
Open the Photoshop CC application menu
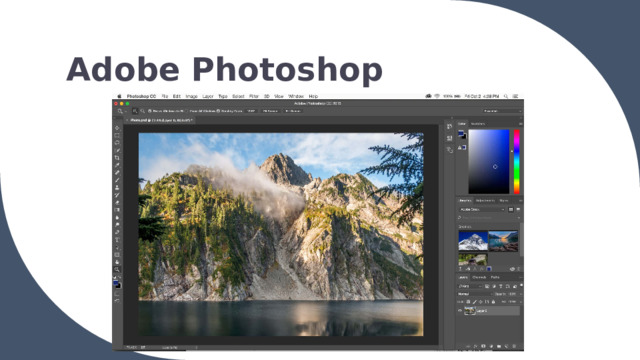[141, 96]
